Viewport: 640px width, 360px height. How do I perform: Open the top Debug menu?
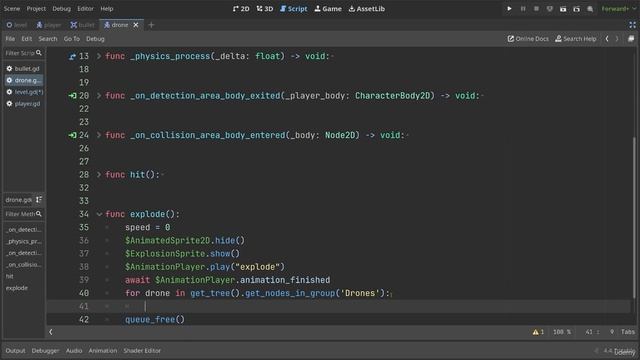[61, 9]
